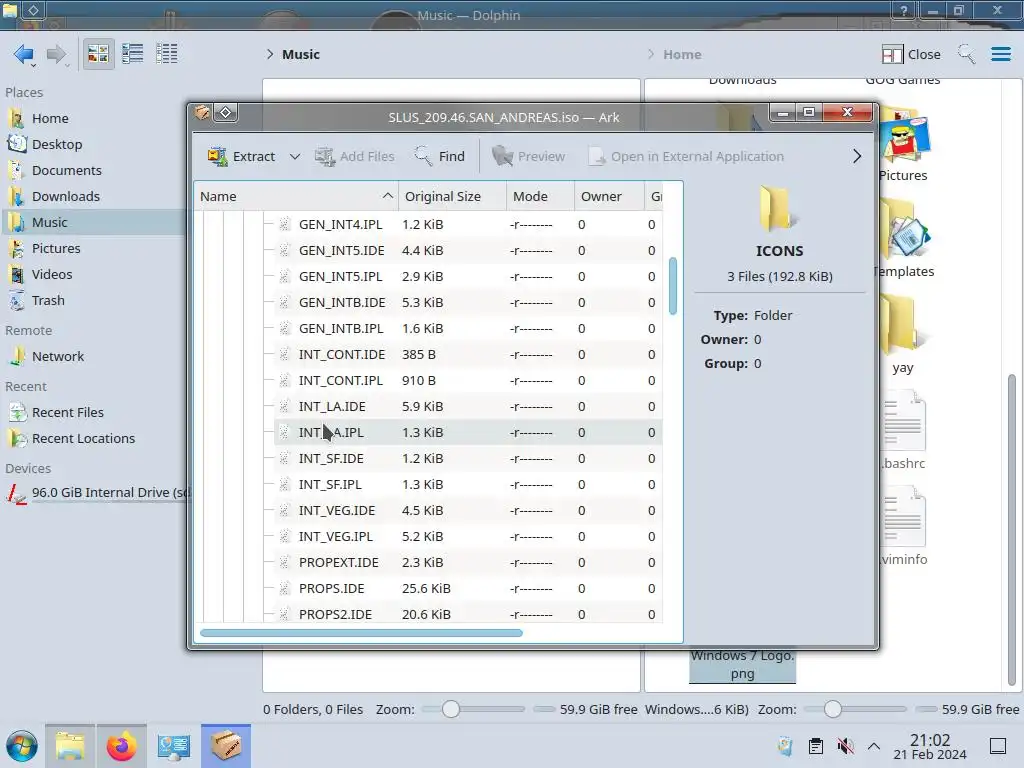The image size is (1024, 768).
Task: Click the vertical scrollbar in Ark file list
Action: (673, 286)
